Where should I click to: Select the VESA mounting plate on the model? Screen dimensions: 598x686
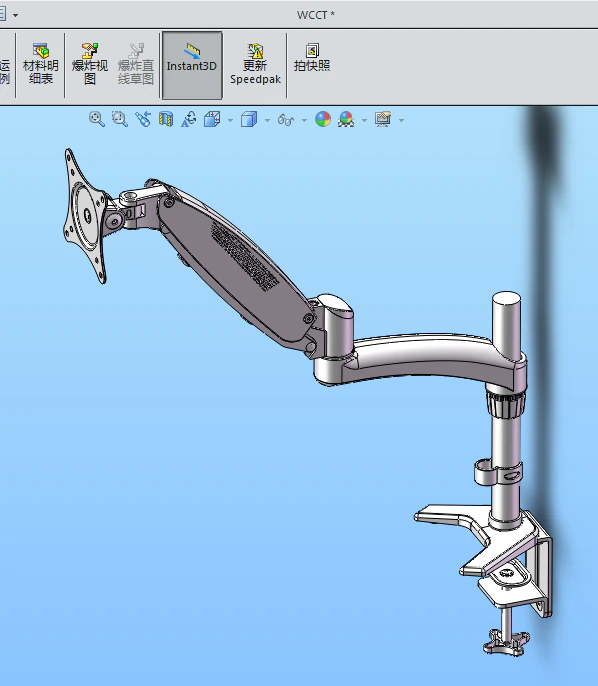pyautogui.click(x=85, y=216)
